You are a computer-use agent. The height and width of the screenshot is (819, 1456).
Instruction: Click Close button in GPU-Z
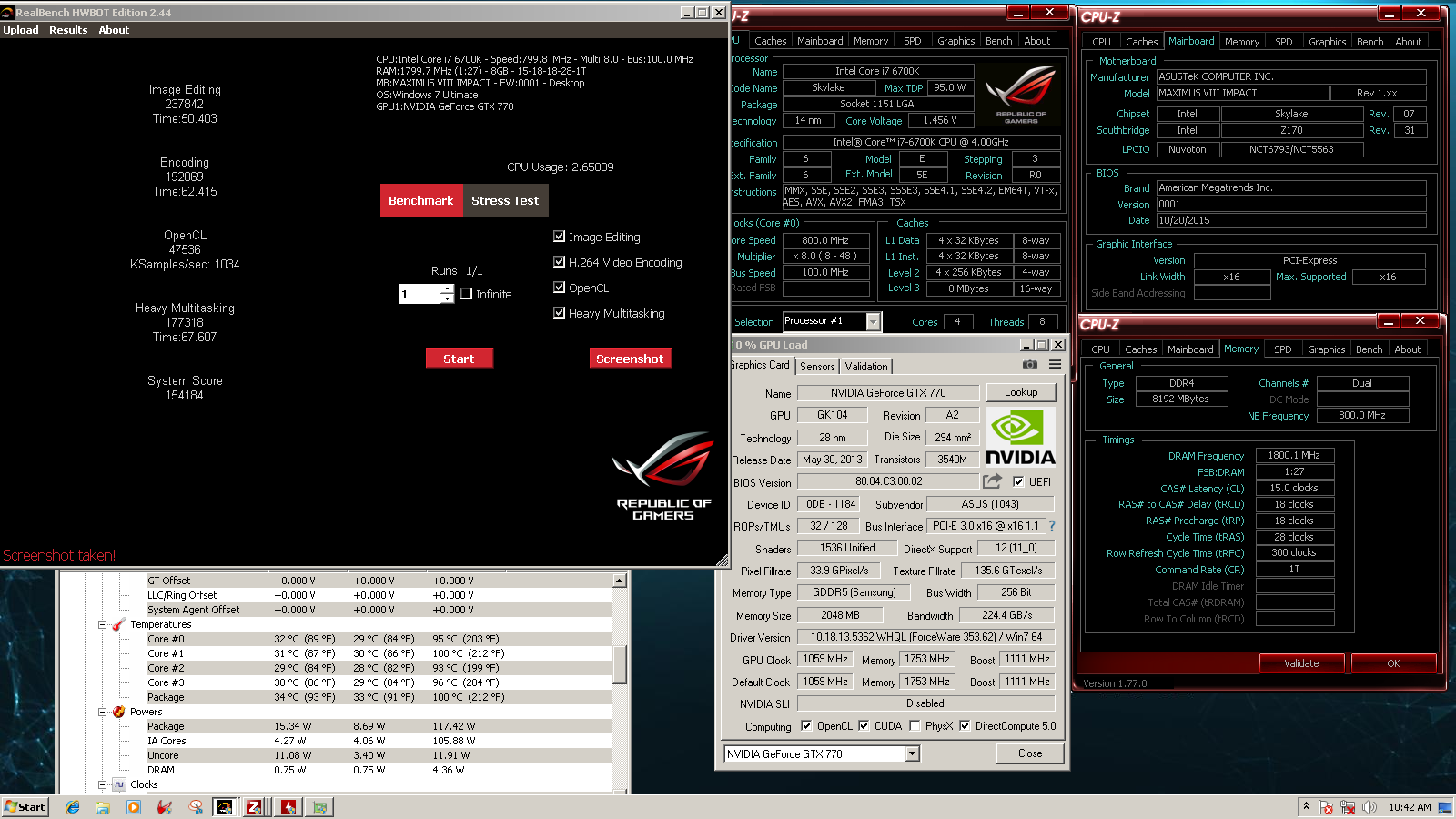[x=1030, y=753]
